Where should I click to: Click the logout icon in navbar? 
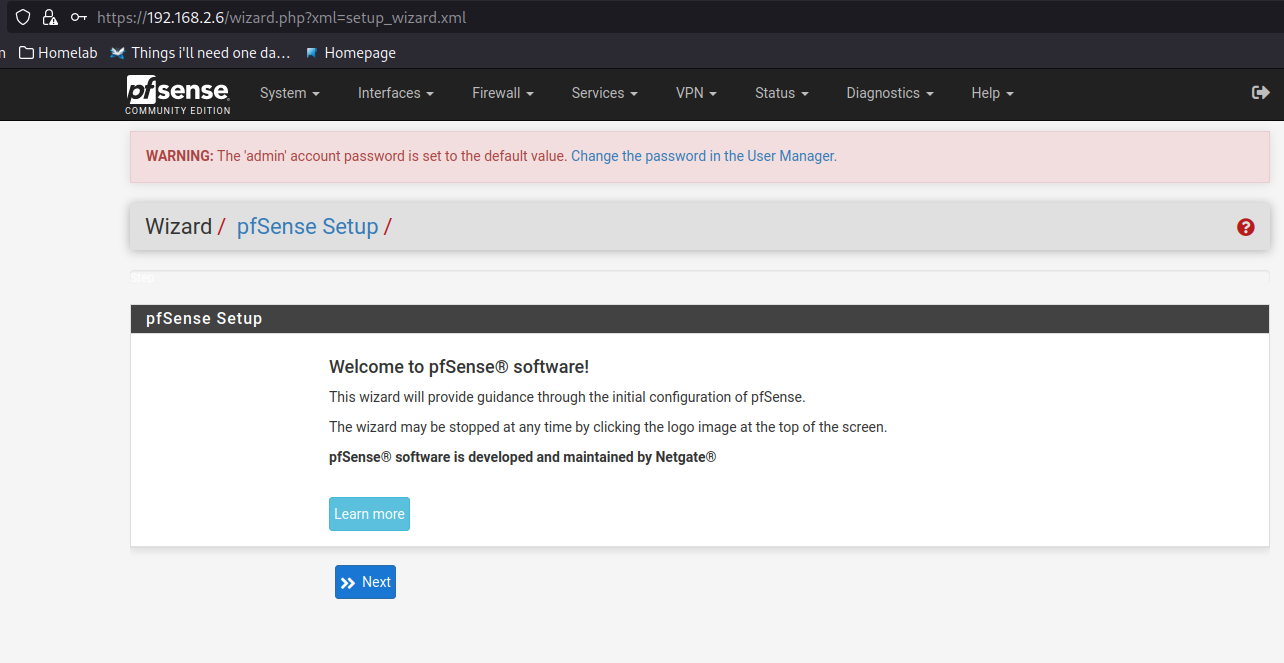(1260, 93)
